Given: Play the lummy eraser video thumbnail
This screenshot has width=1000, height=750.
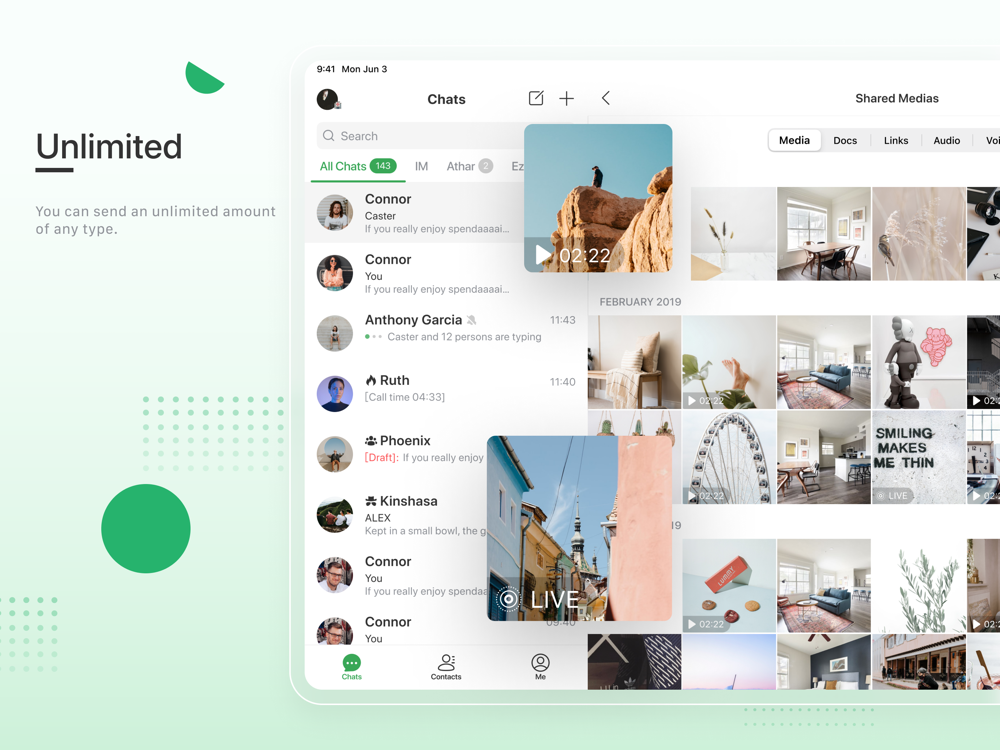Looking at the screenshot, I should click(729, 585).
